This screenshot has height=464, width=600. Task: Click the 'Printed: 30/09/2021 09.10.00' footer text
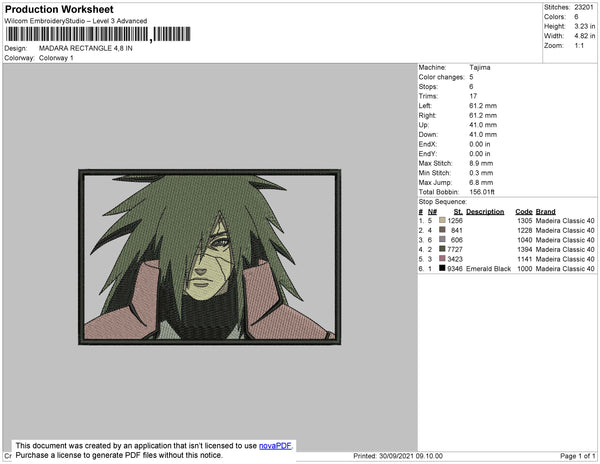click(398, 456)
